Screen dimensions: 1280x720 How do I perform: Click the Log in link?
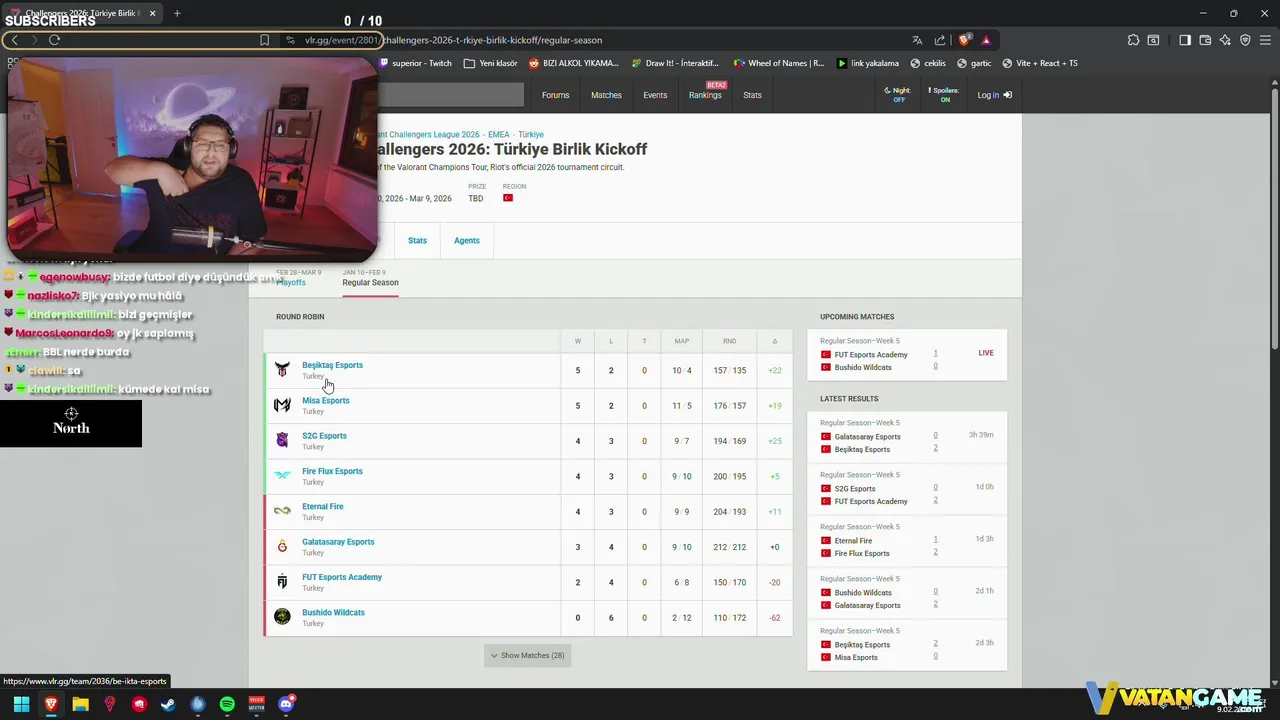[x=994, y=95]
